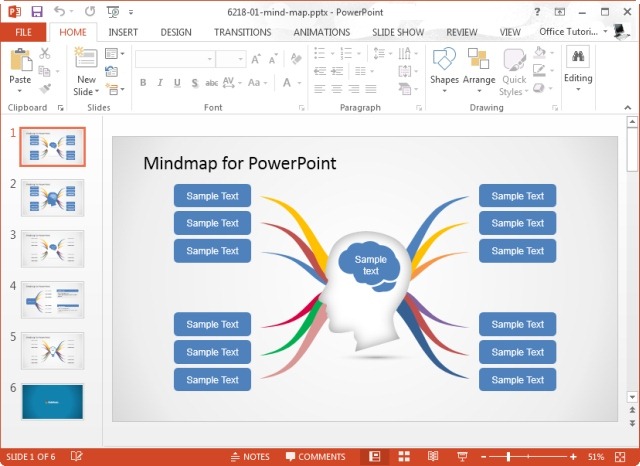Click the Paste clipboard icon
Screen dimensions: 640x466
tap(21, 60)
